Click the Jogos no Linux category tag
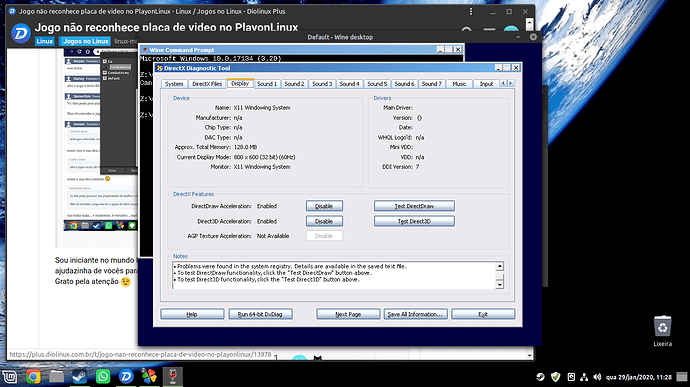 pos(85,41)
